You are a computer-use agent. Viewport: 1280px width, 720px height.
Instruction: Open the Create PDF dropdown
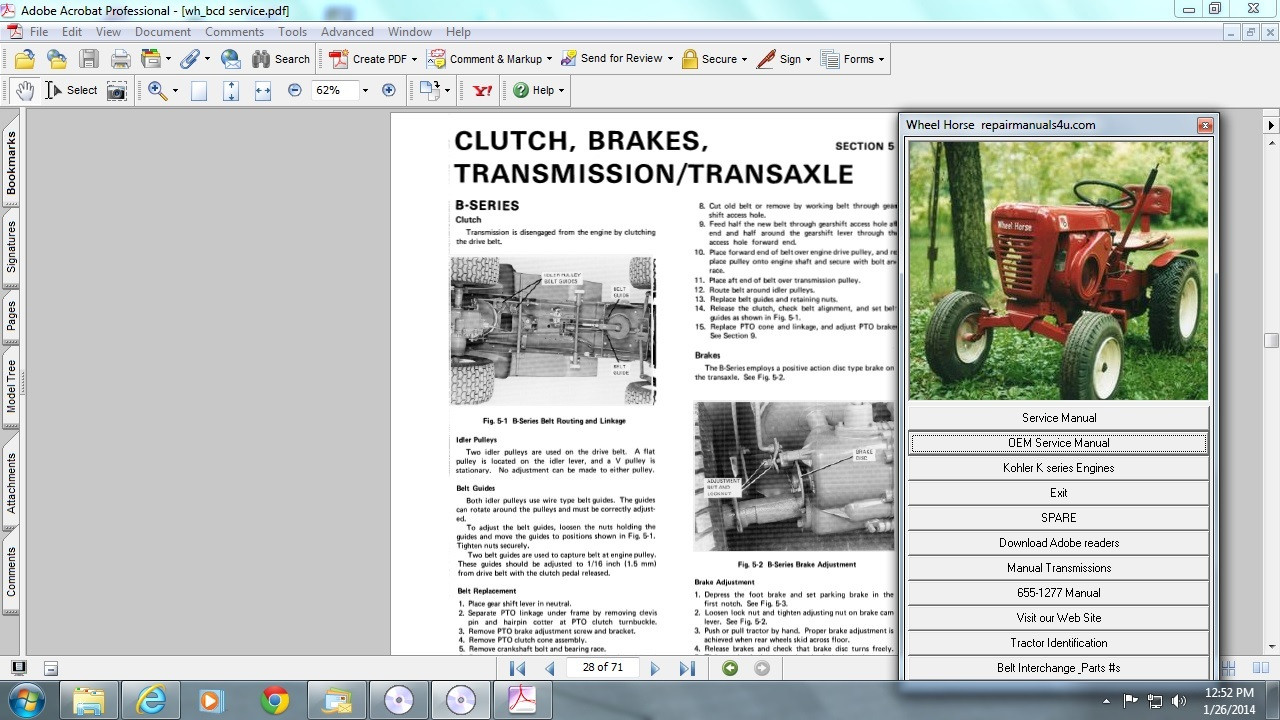coord(415,60)
